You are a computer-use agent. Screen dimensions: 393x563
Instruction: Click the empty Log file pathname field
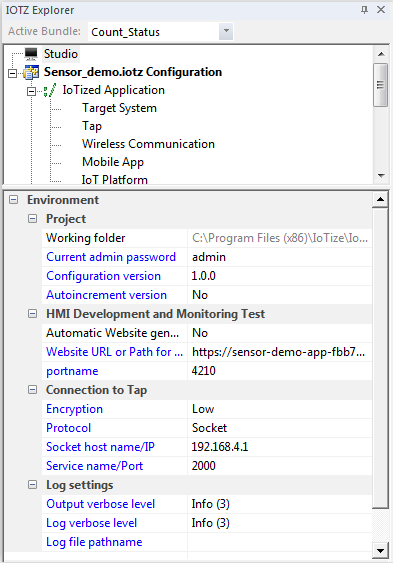click(x=280, y=542)
